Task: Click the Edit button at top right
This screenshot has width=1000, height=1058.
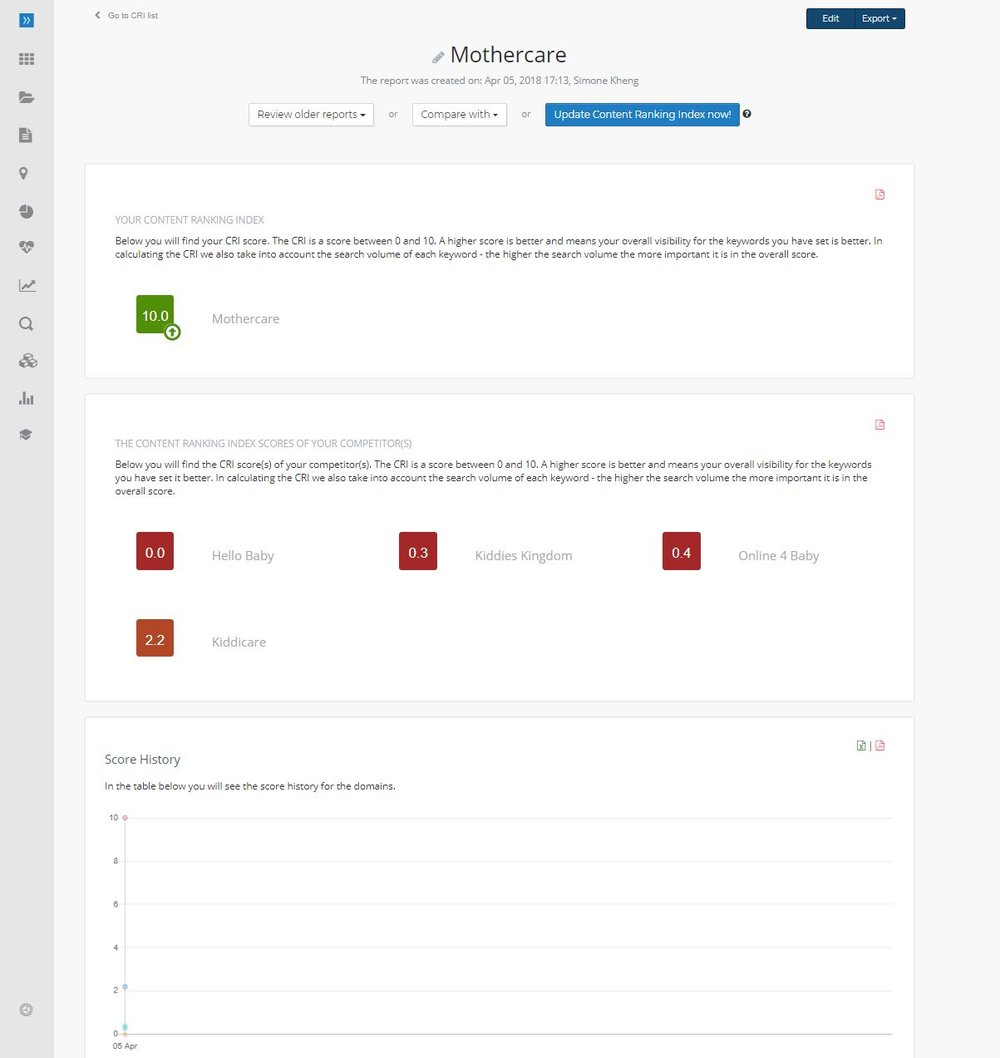Action: coord(828,18)
